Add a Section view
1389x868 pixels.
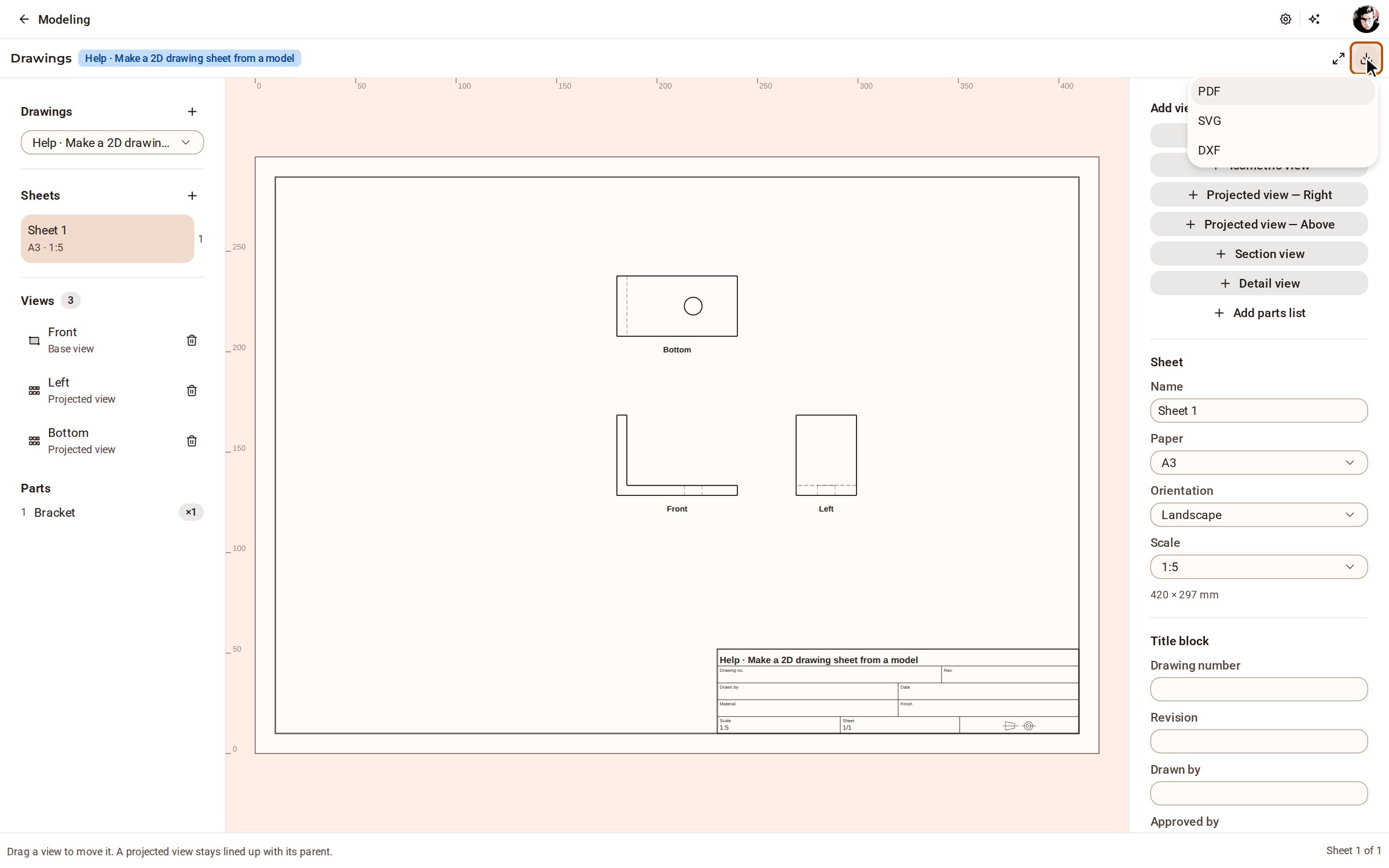click(1259, 254)
